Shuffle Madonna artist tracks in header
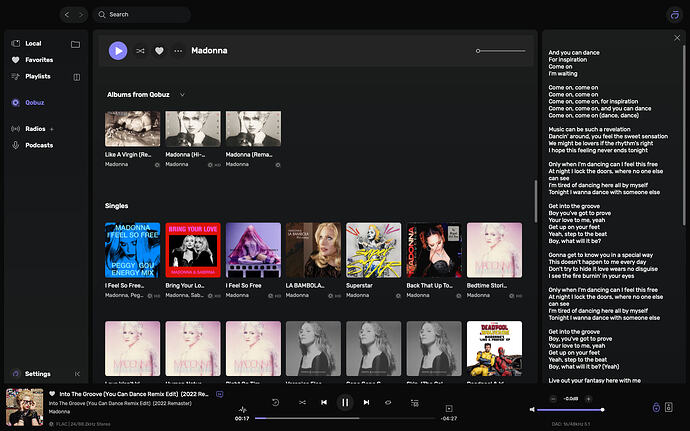Image resolution: width=690 pixels, height=431 pixels. (x=140, y=51)
